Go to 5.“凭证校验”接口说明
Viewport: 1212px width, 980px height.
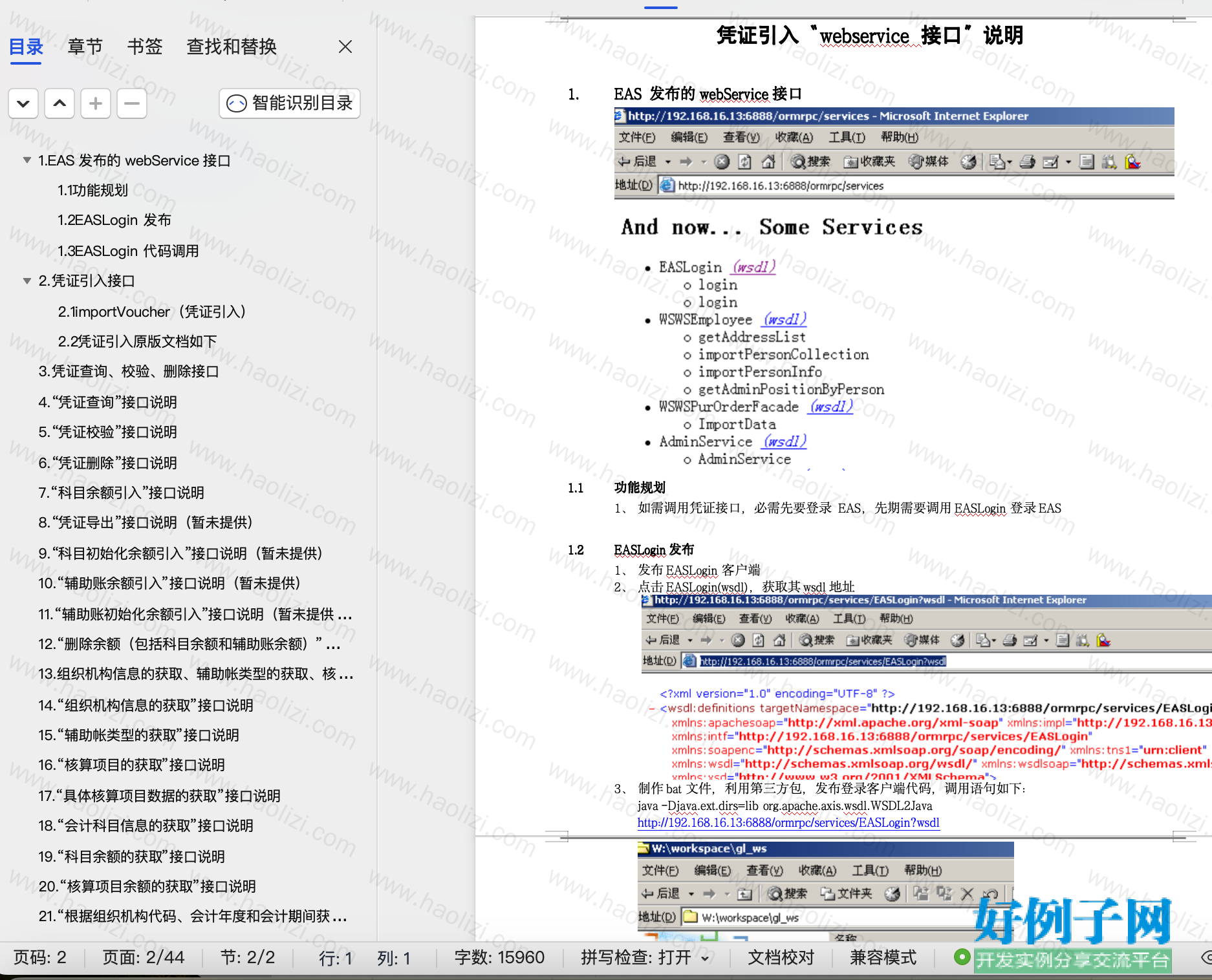[108, 432]
